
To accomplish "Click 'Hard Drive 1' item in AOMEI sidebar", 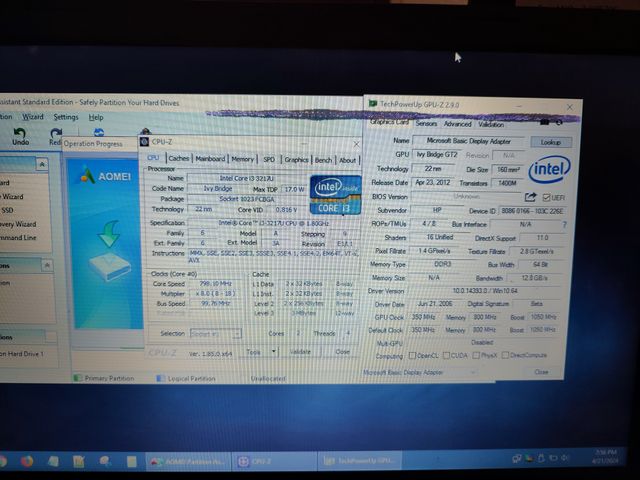I will (x=22, y=354).
